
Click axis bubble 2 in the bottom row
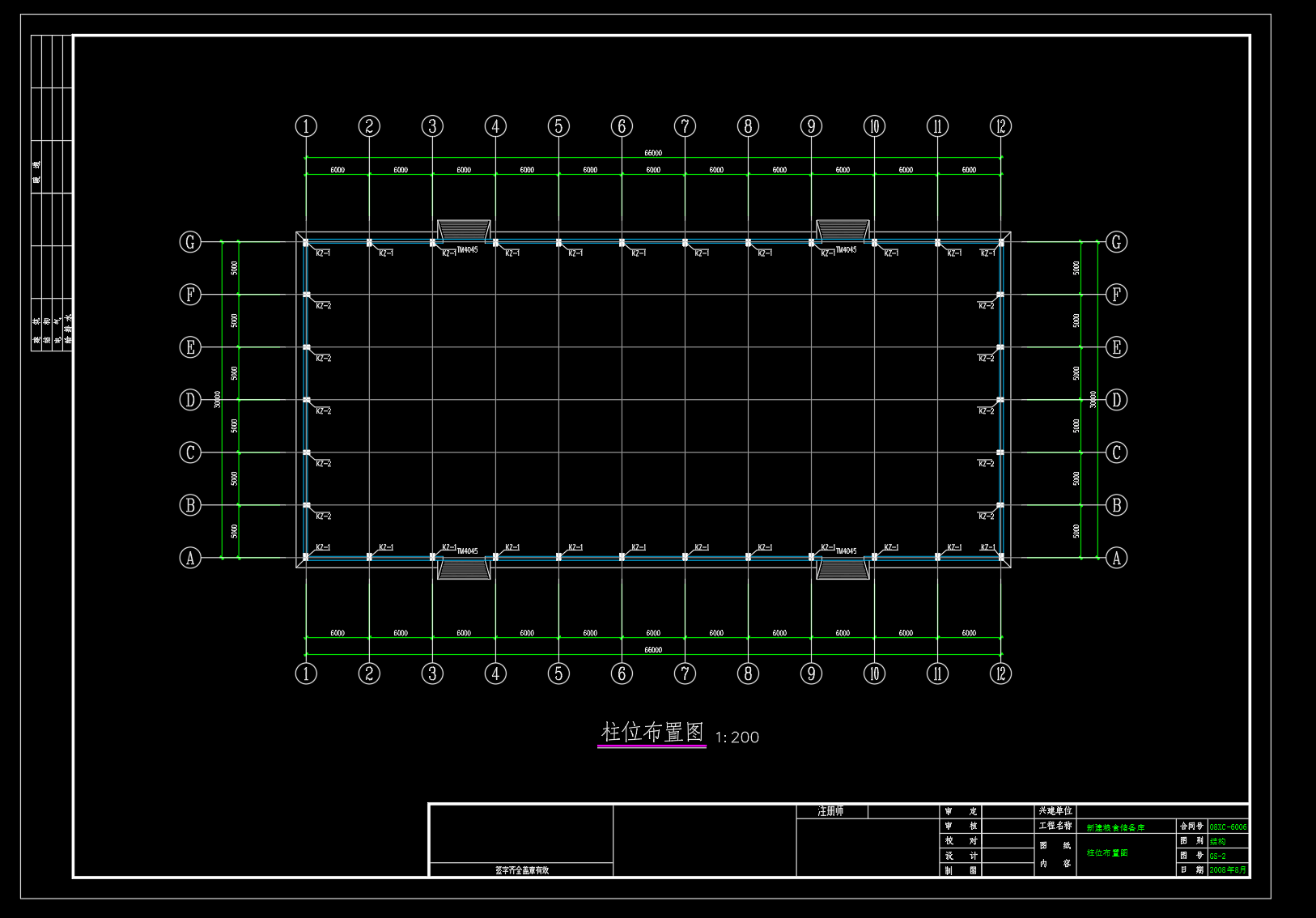point(369,674)
